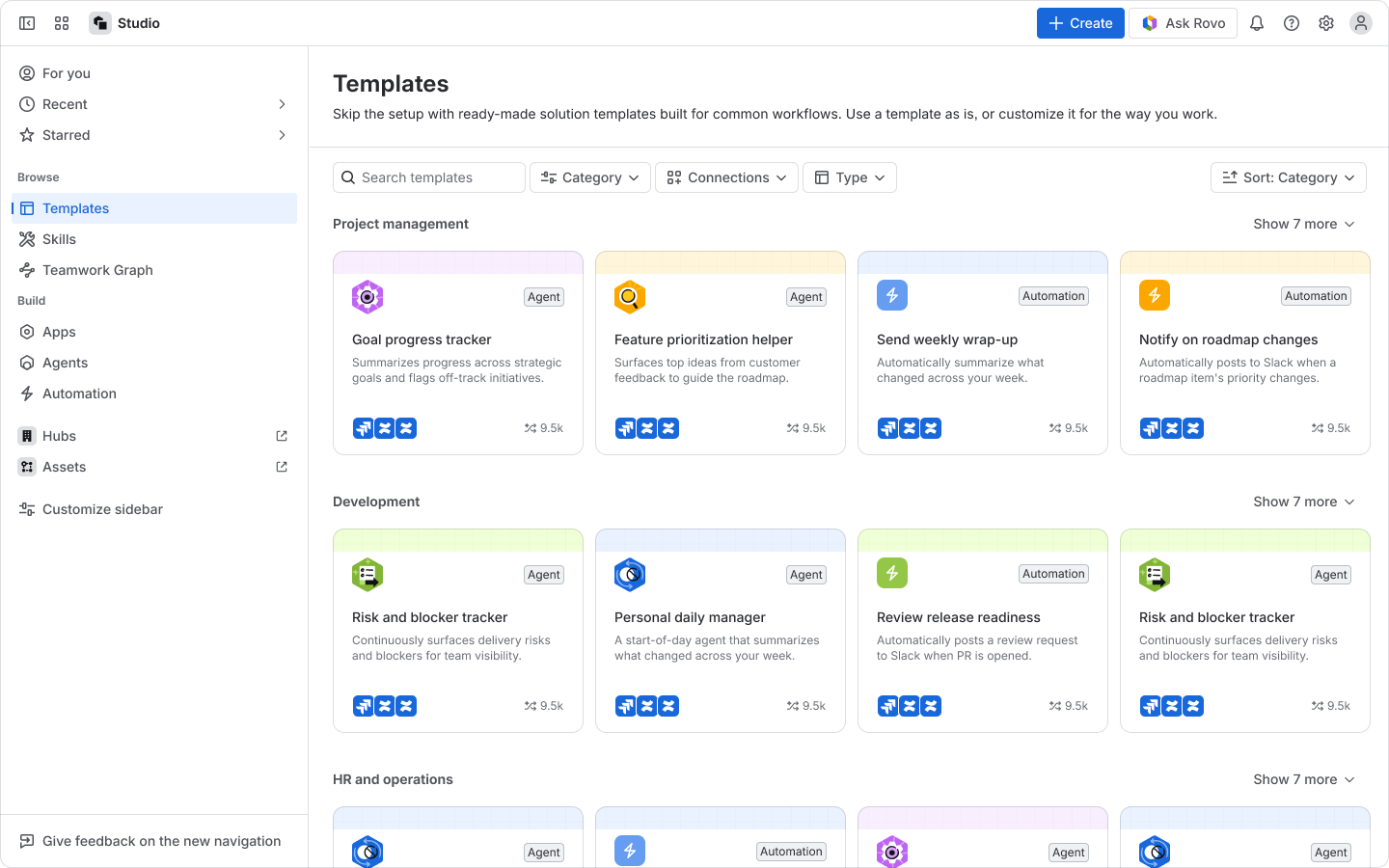The image size is (1389, 868).
Task: Expand the Starred chevron
Action: pyautogui.click(x=282, y=135)
